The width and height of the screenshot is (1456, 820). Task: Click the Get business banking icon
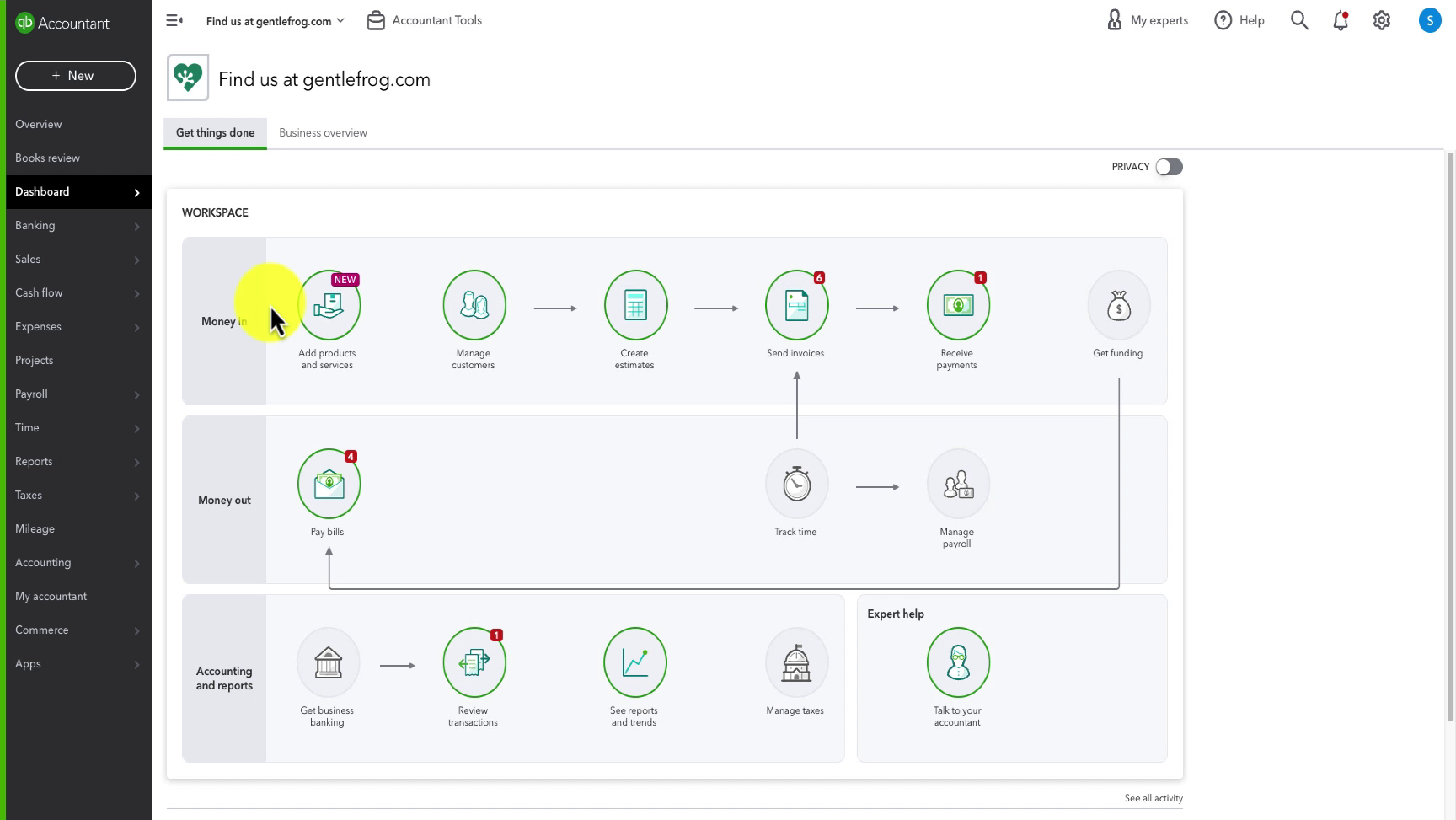coord(329,662)
